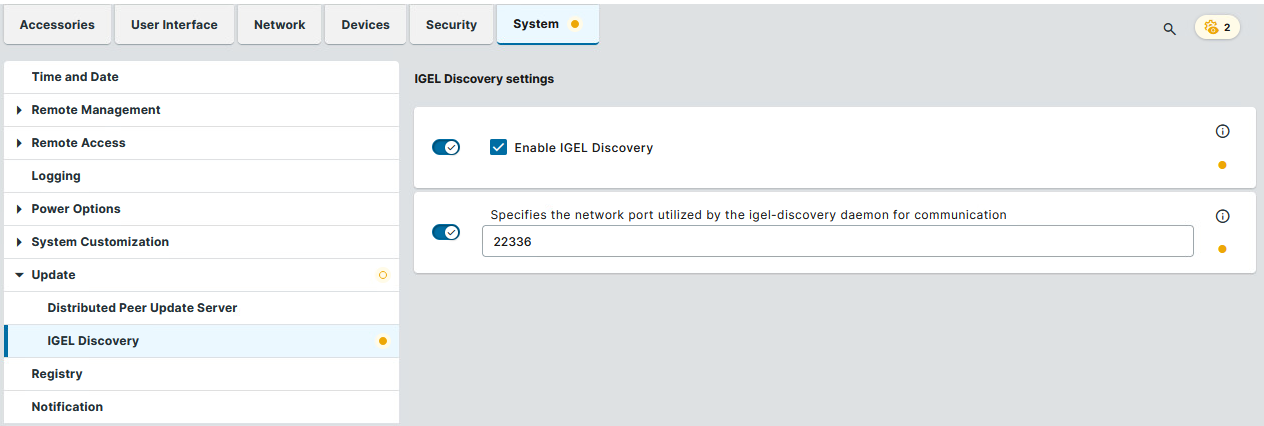
Task: Expand the Remote Management section
Action: tap(19, 110)
